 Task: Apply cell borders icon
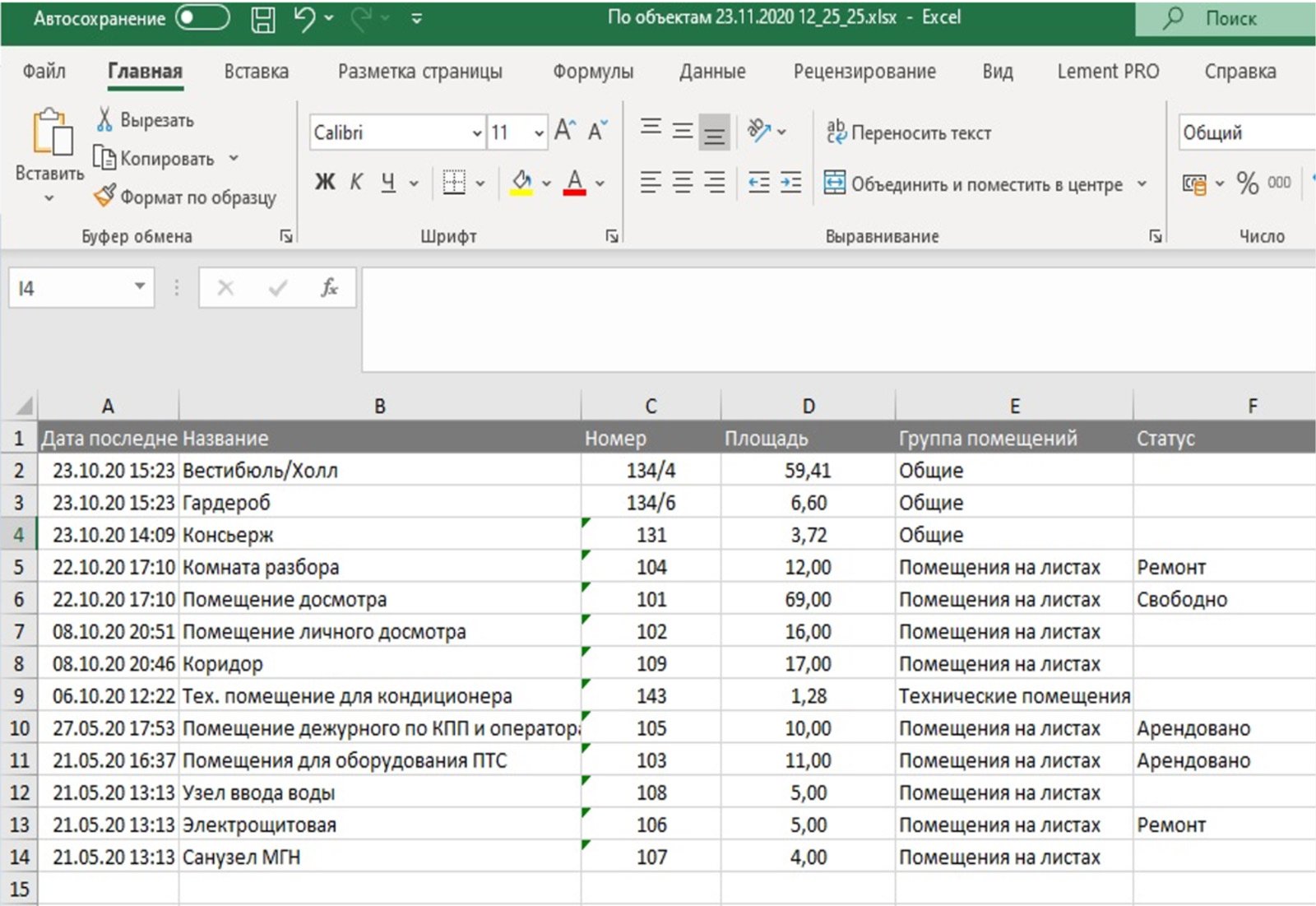(x=454, y=182)
